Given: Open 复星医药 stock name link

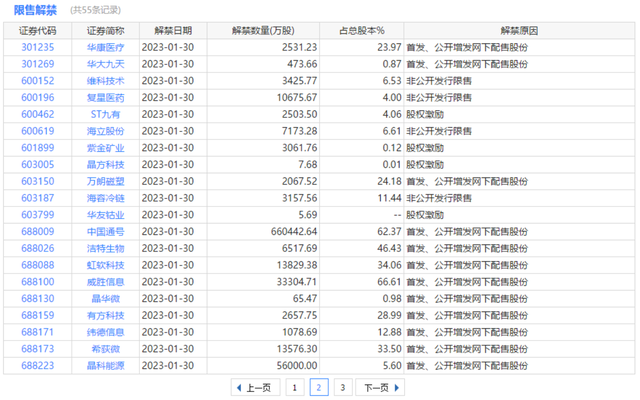Looking at the screenshot, I should pyautogui.click(x=105, y=98).
